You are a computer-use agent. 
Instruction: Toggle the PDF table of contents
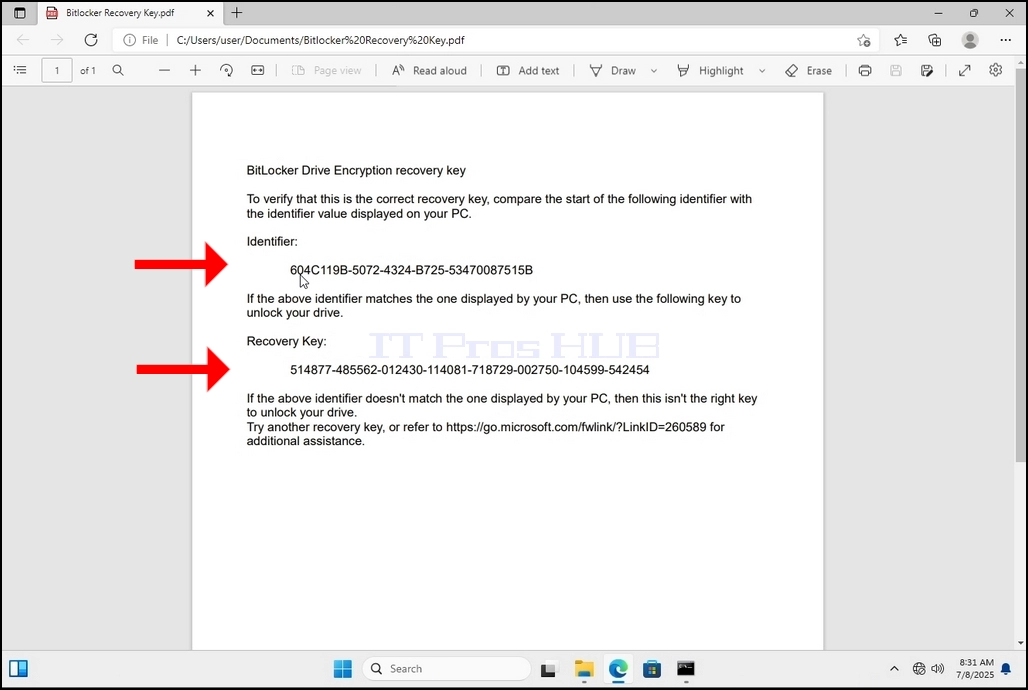click(20, 70)
